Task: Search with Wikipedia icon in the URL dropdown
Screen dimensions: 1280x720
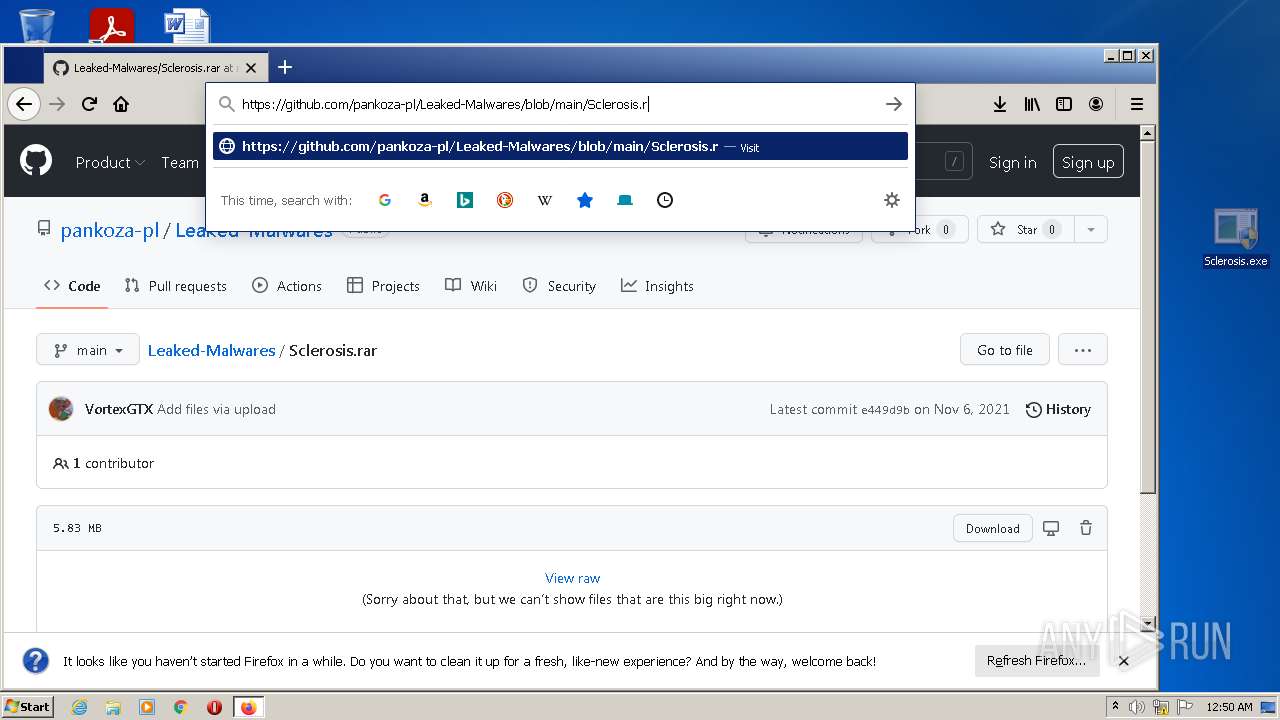Action: coord(545,200)
